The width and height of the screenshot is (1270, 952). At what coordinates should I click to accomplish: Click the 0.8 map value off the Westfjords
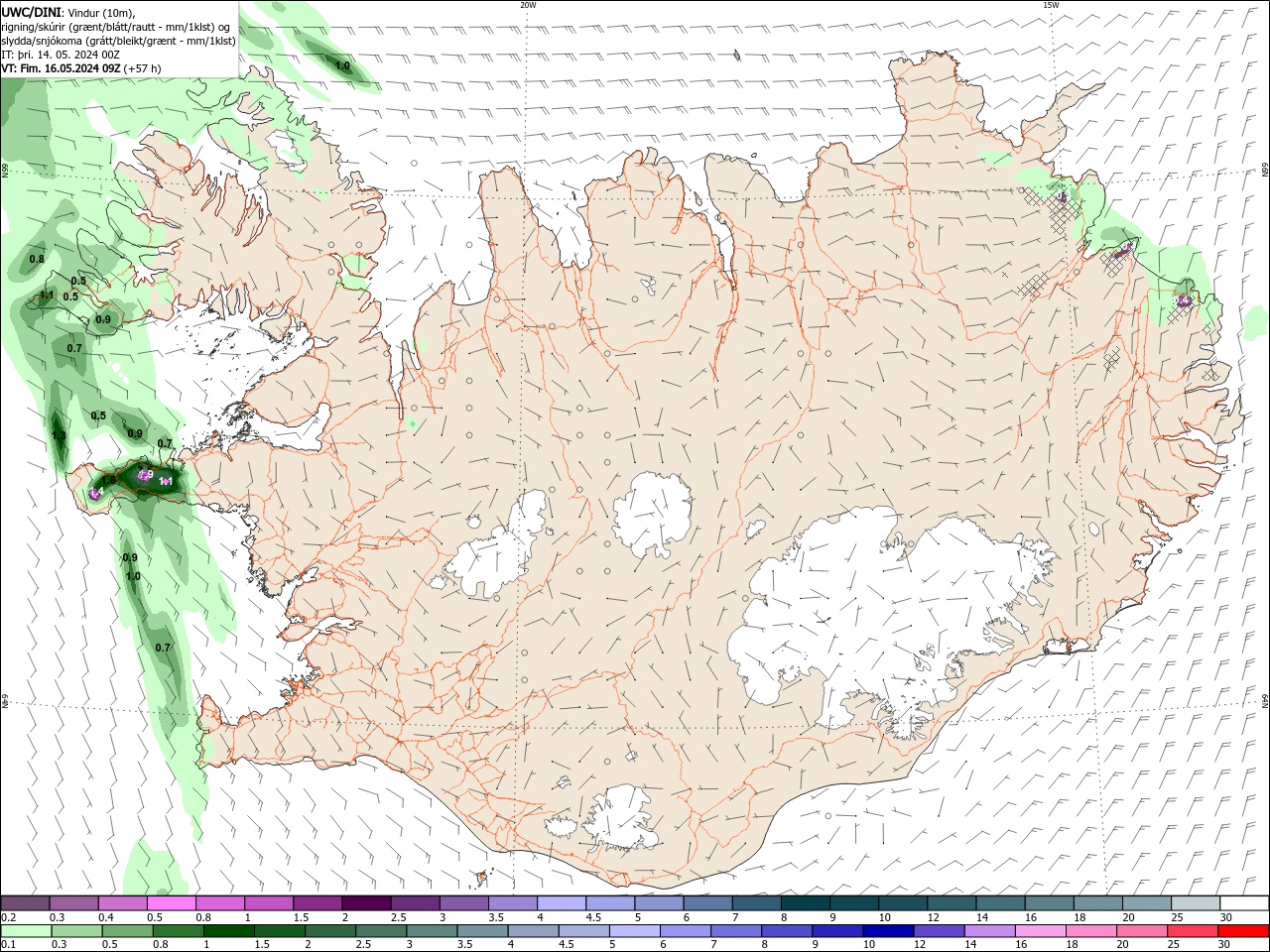click(x=37, y=259)
